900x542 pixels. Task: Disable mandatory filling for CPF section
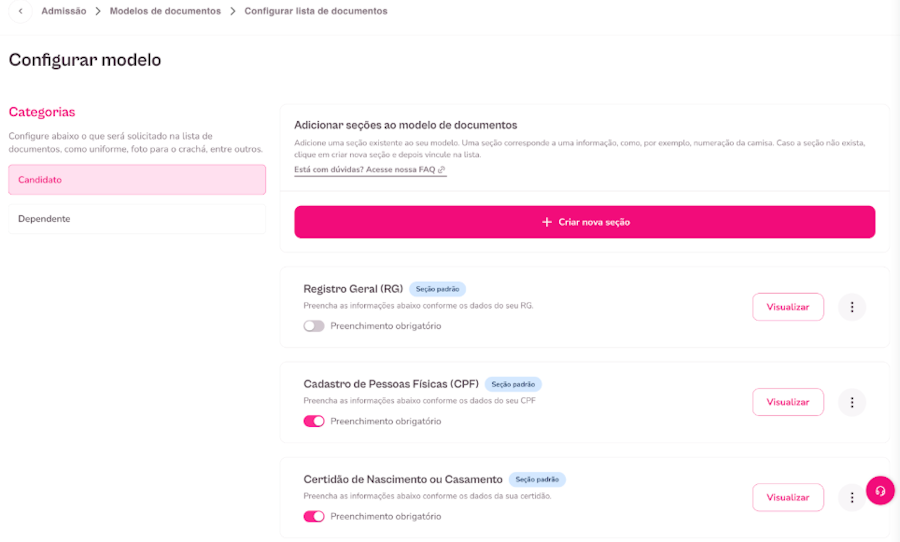[x=314, y=421]
